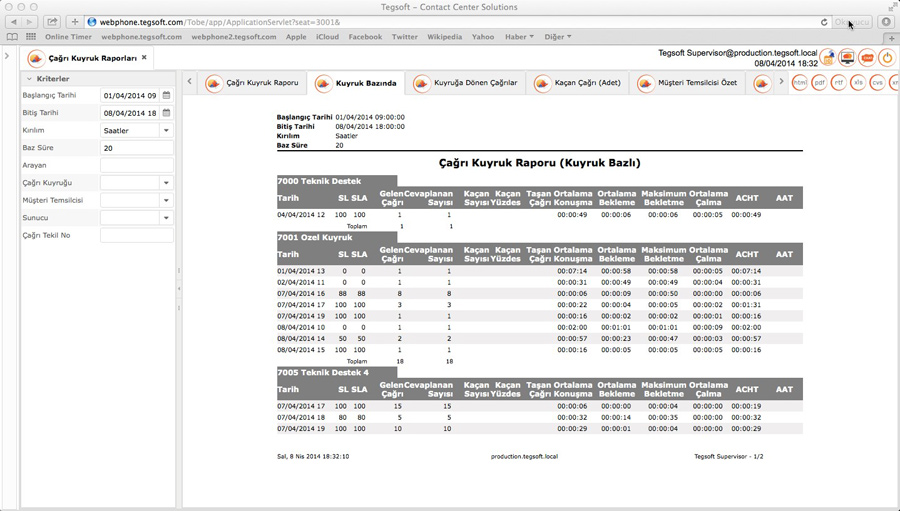Click the Arayan input field
The width and height of the screenshot is (900, 511).
pos(137,165)
